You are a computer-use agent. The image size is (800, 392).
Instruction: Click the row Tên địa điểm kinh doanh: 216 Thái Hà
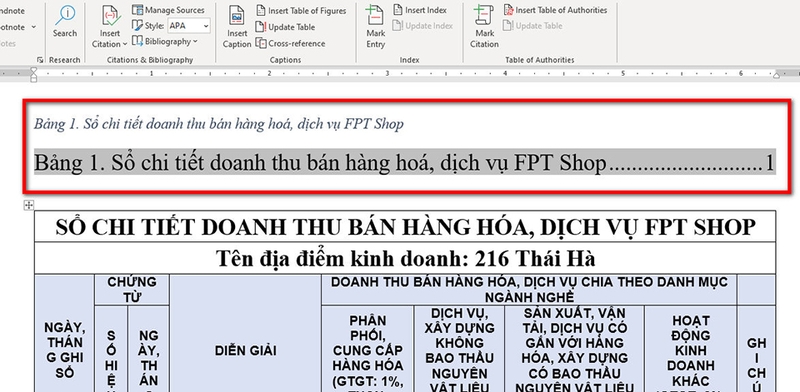405,258
